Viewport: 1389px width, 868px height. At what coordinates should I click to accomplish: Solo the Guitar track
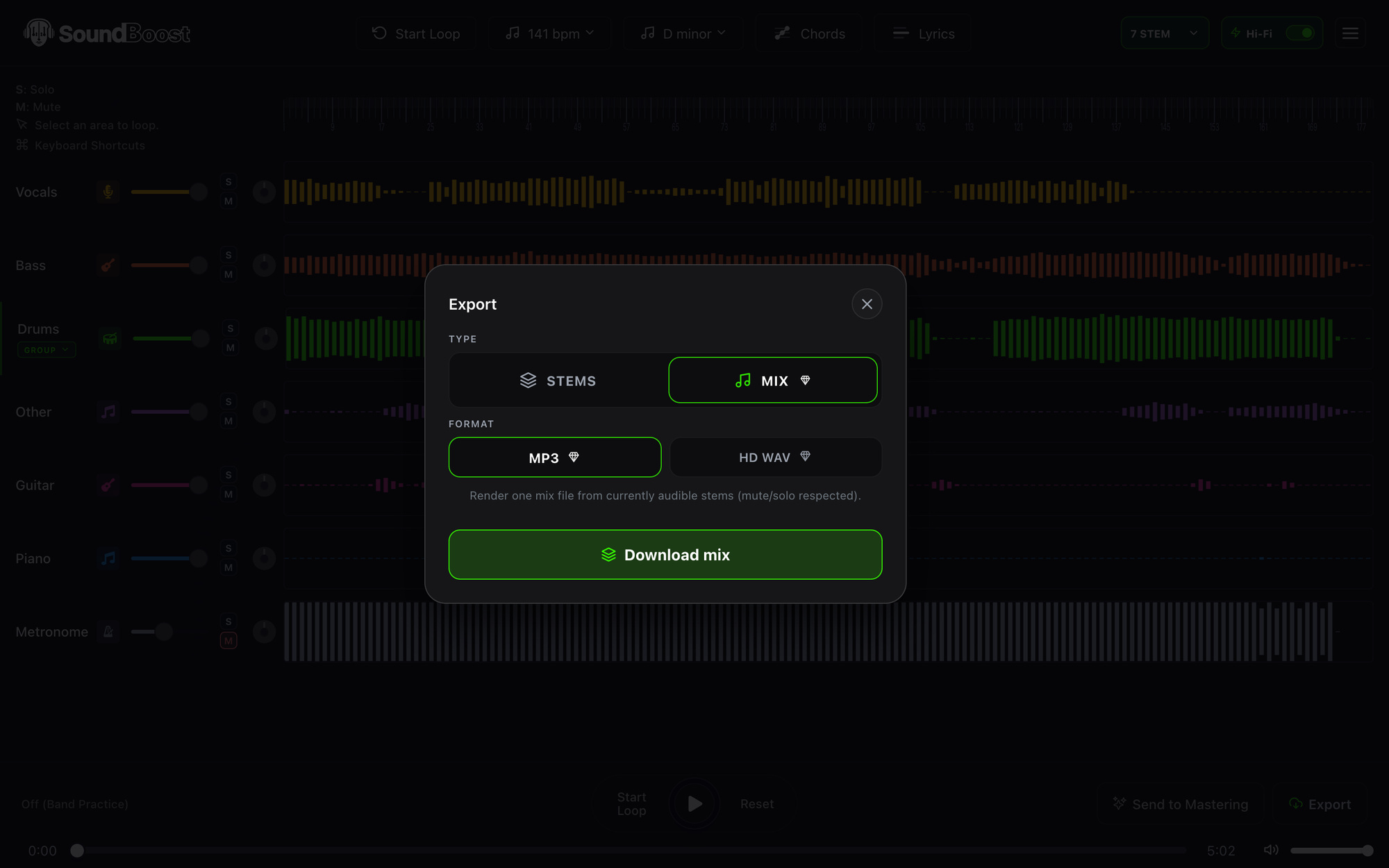(228, 475)
